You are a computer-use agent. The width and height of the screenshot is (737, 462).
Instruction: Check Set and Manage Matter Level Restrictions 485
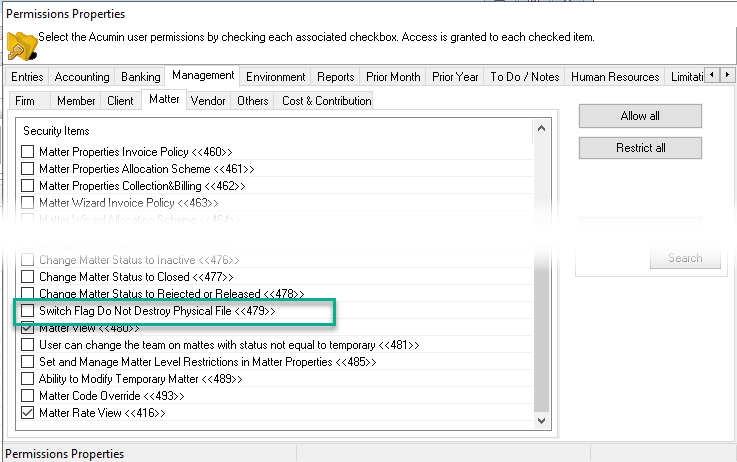pyautogui.click(x=28, y=361)
